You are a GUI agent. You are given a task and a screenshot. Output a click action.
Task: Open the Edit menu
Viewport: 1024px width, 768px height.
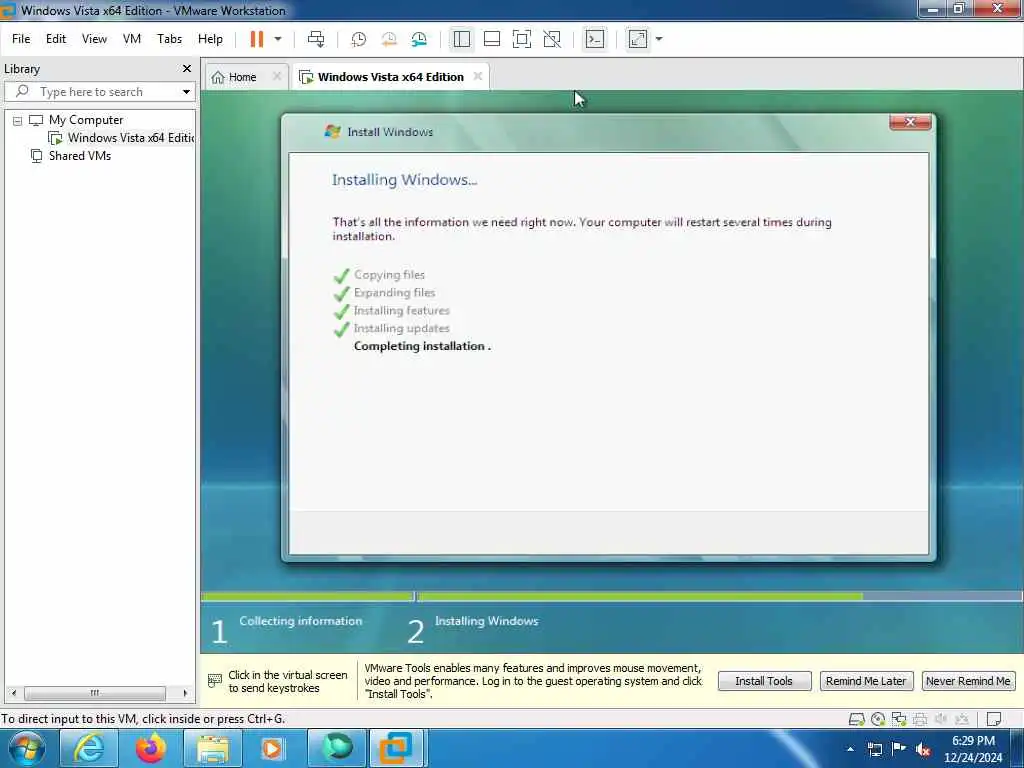56,39
